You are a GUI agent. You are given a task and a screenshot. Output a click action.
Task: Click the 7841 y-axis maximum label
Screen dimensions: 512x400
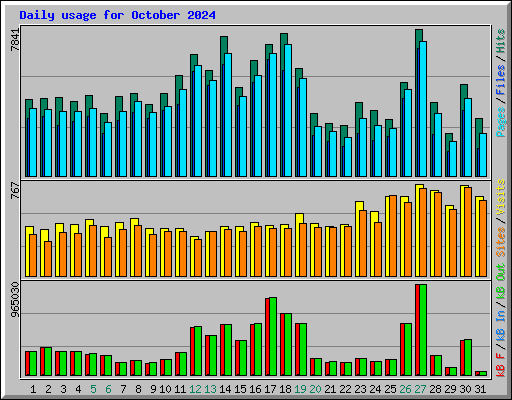coord(15,40)
